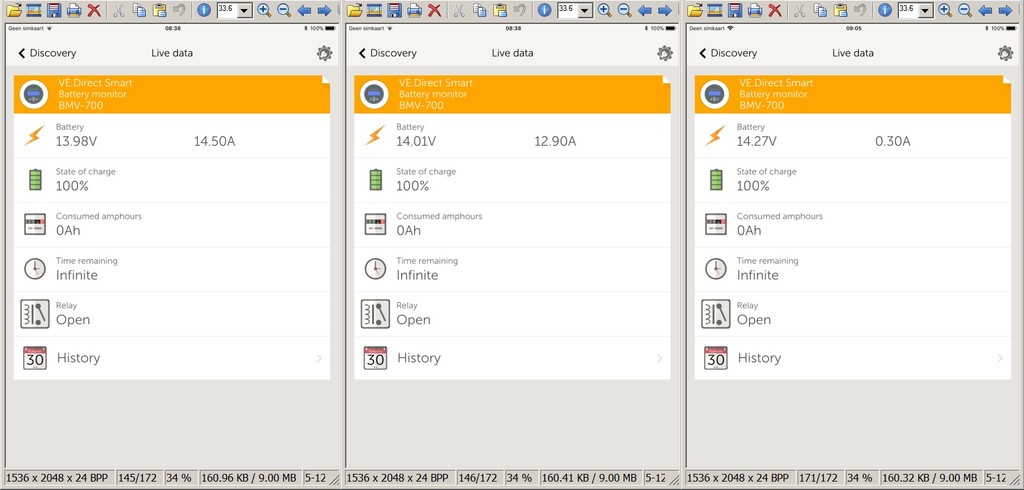Show image info in the middle viewer window
The width and height of the screenshot is (1024, 490).
[x=544, y=10]
